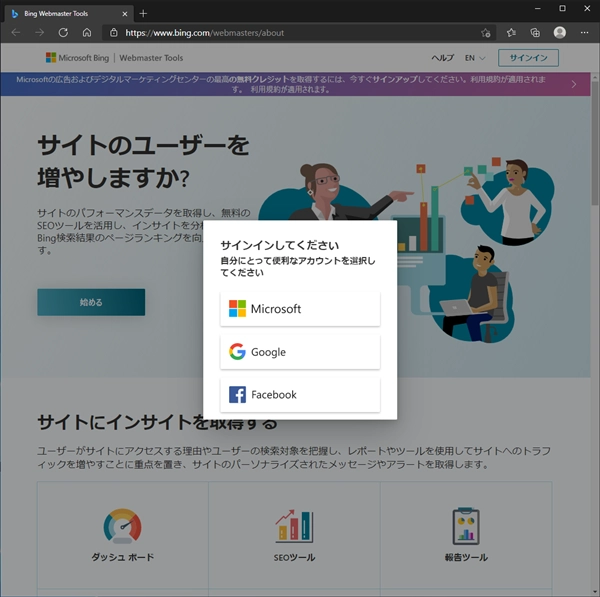Click the サインインしてください dialog heading
The width and height of the screenshot is (600, 597).
point(280,245)
